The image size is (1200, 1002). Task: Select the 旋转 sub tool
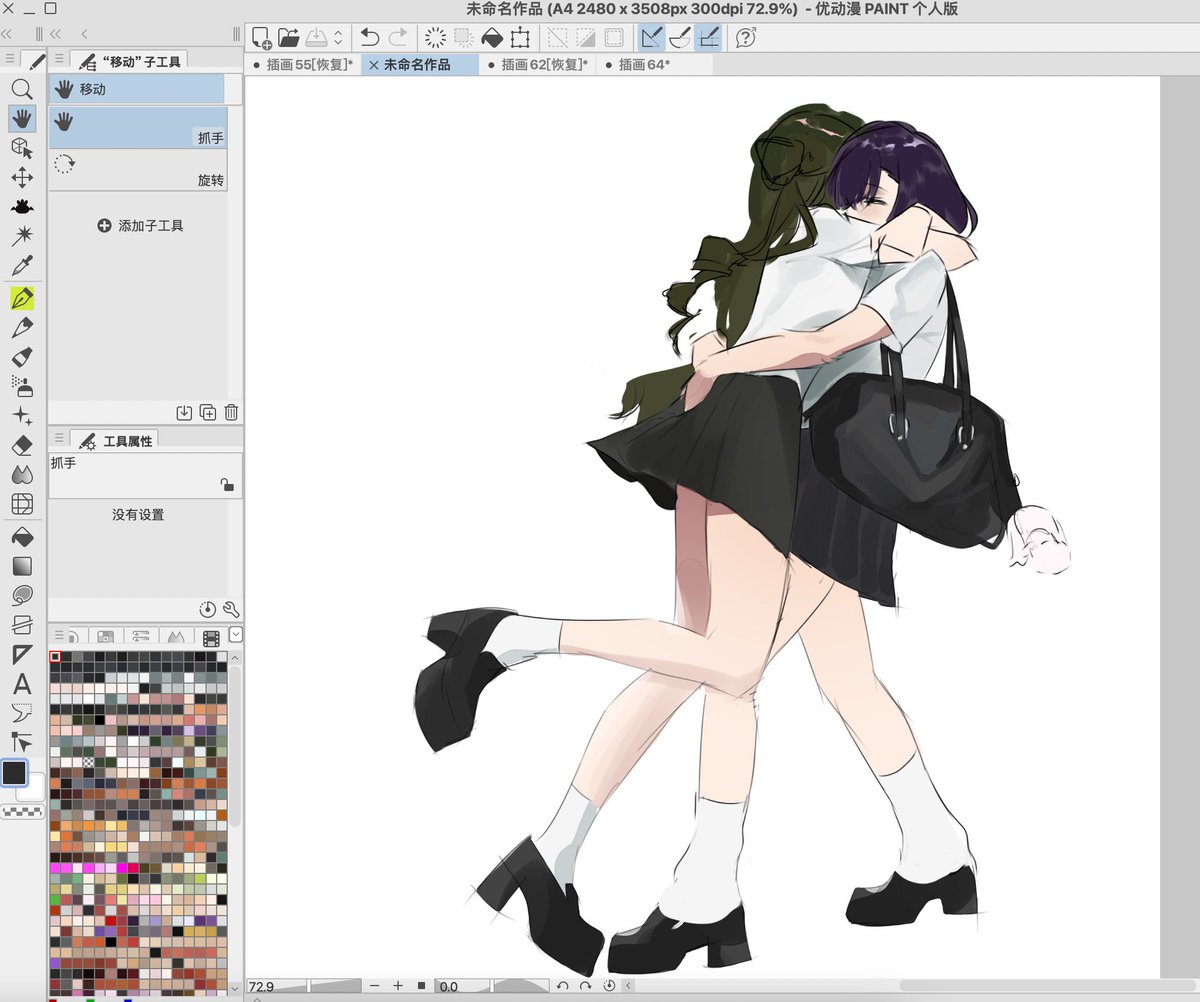click(138, 171)
